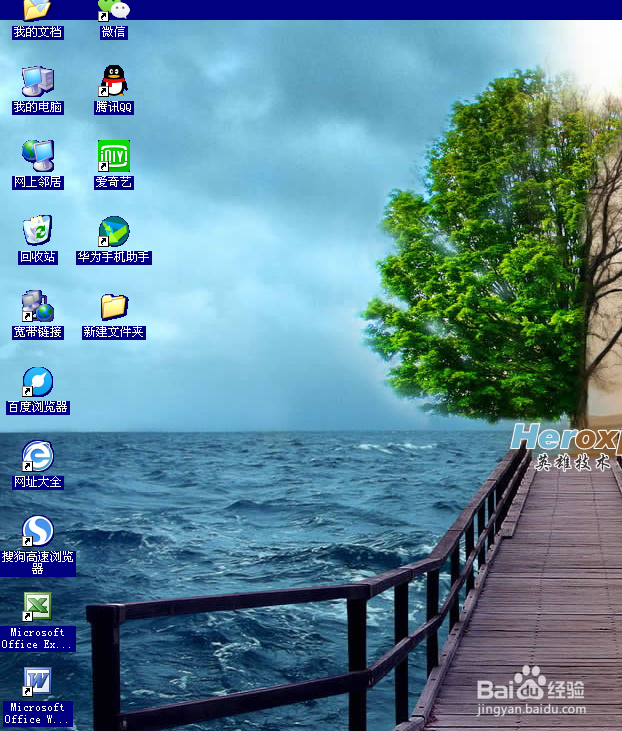Select the 新建文件夹 text label

click(114, 332)
